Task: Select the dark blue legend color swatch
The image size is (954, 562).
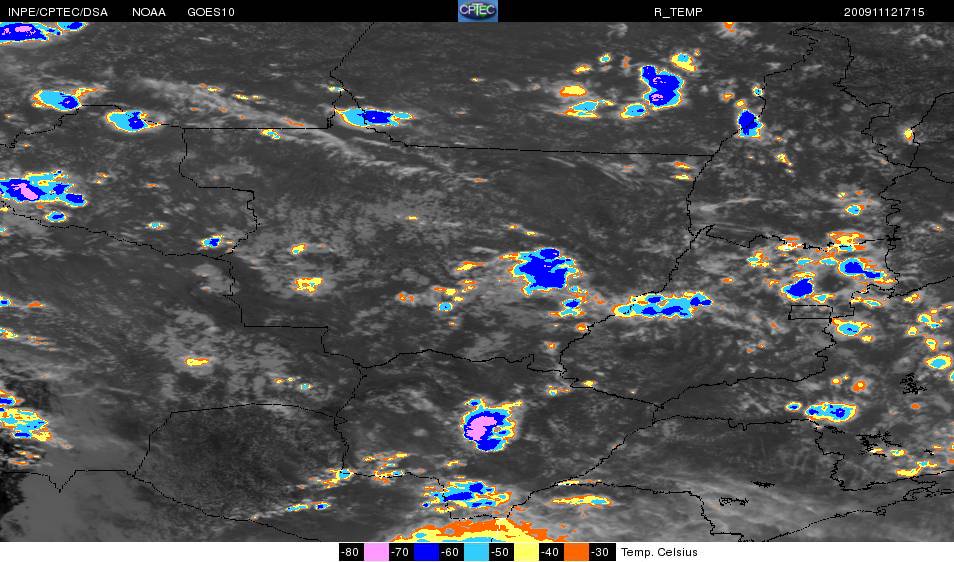Action: (426, 552)
